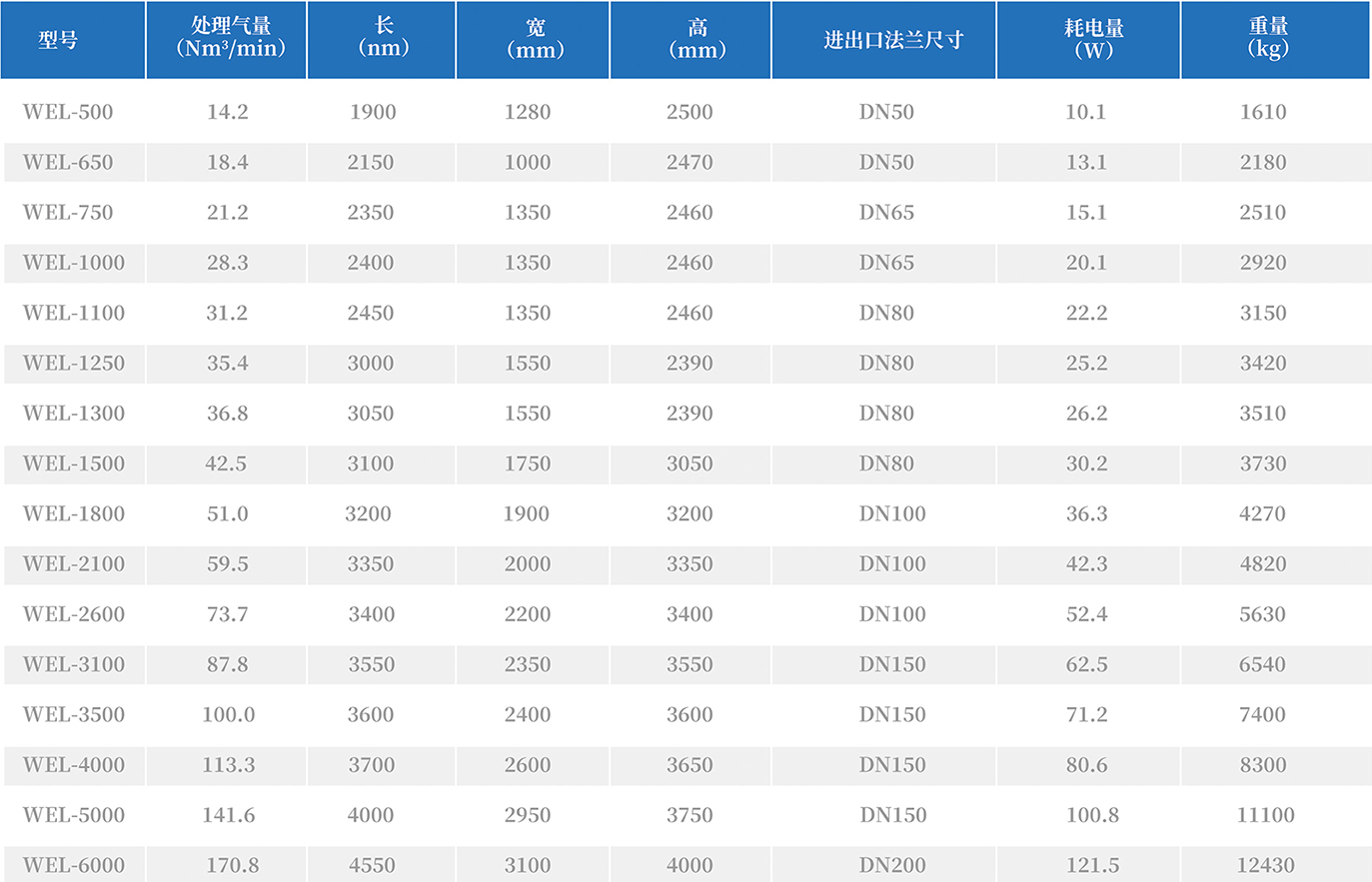
Task: Click the 100.0 air volume value
Action: pyautogui.click(x=228, y=714)
